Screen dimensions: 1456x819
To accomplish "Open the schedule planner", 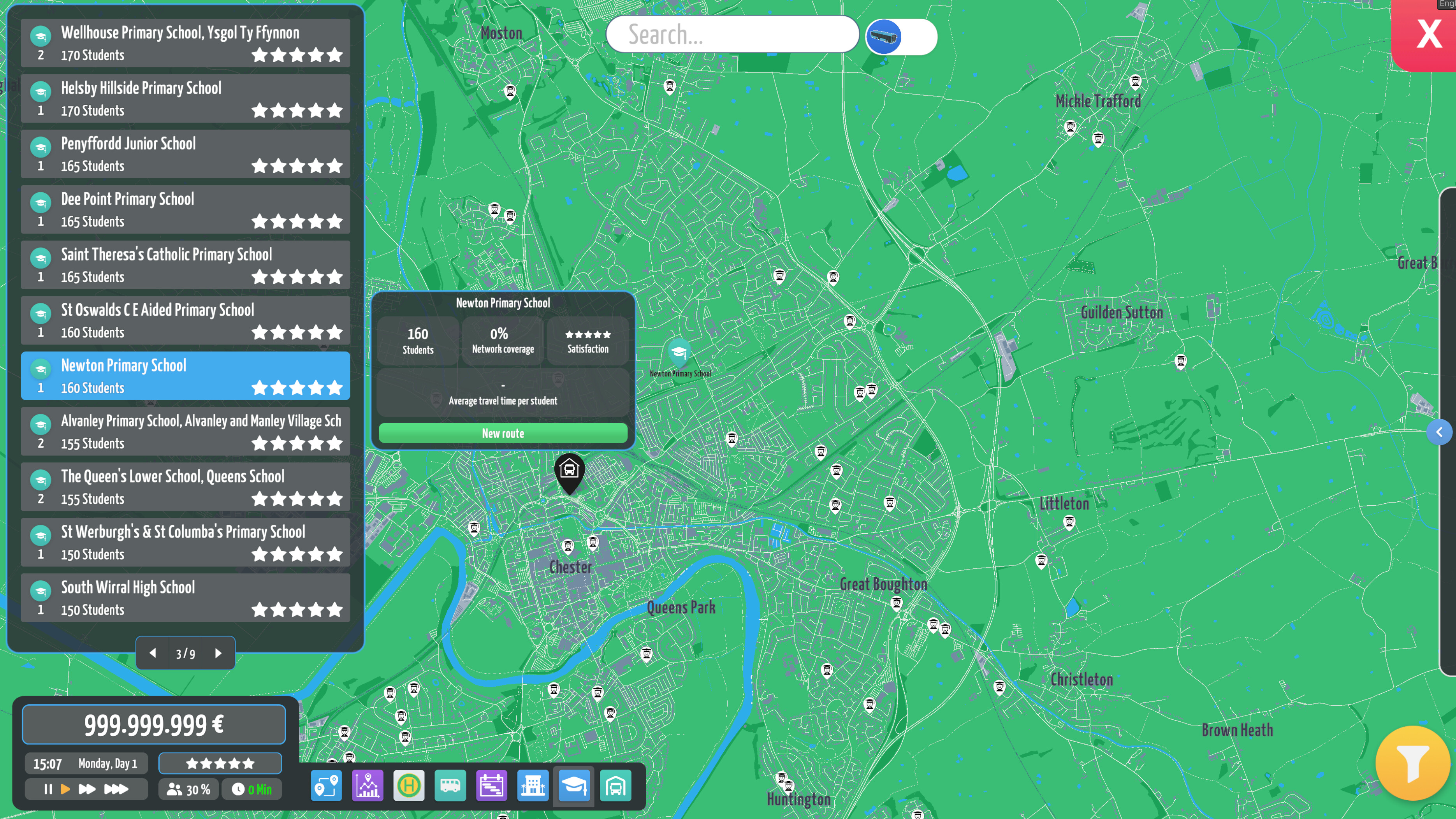I will click(491, 785).
